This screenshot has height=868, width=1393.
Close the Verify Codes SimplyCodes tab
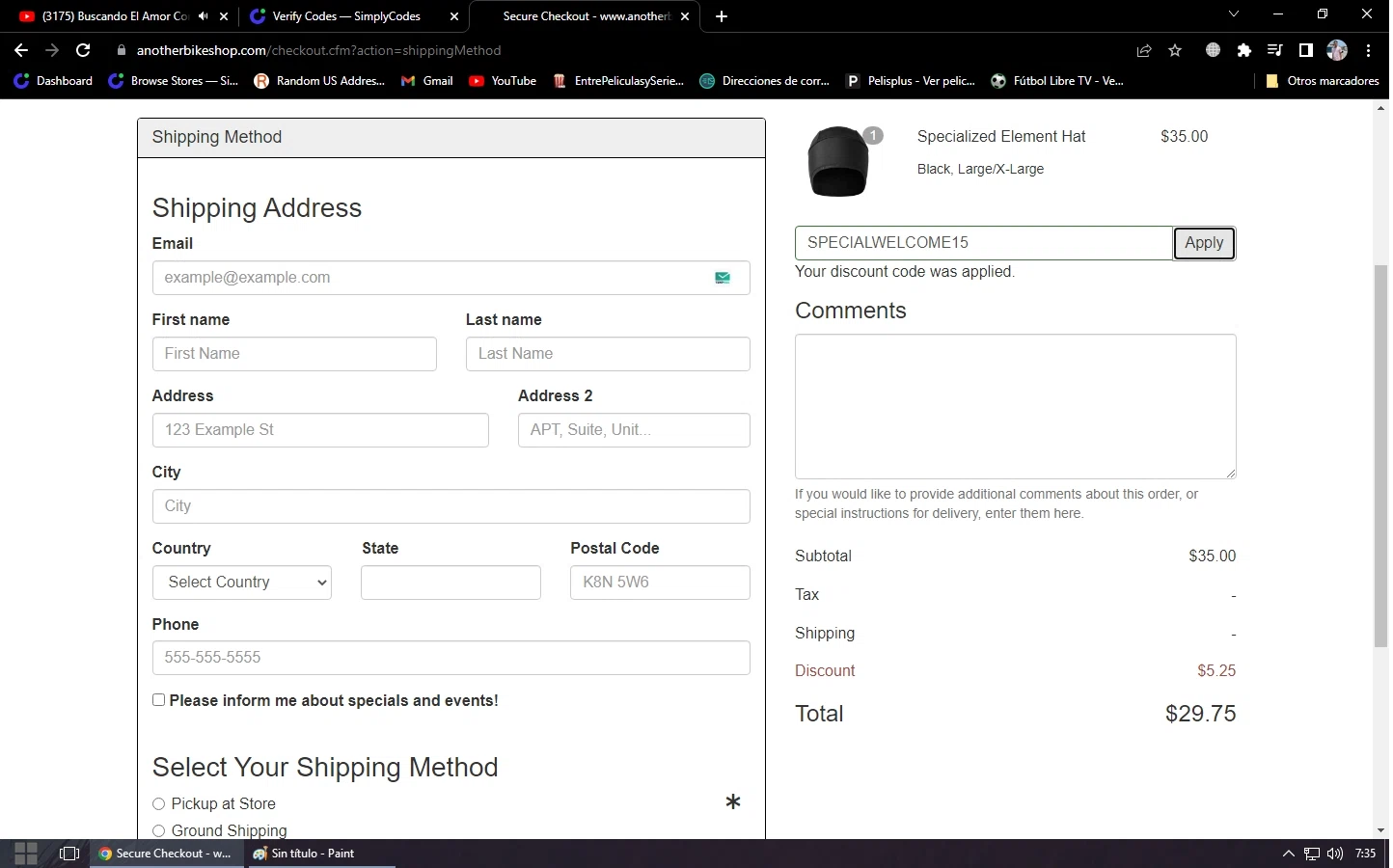click(x=454, y=16)
